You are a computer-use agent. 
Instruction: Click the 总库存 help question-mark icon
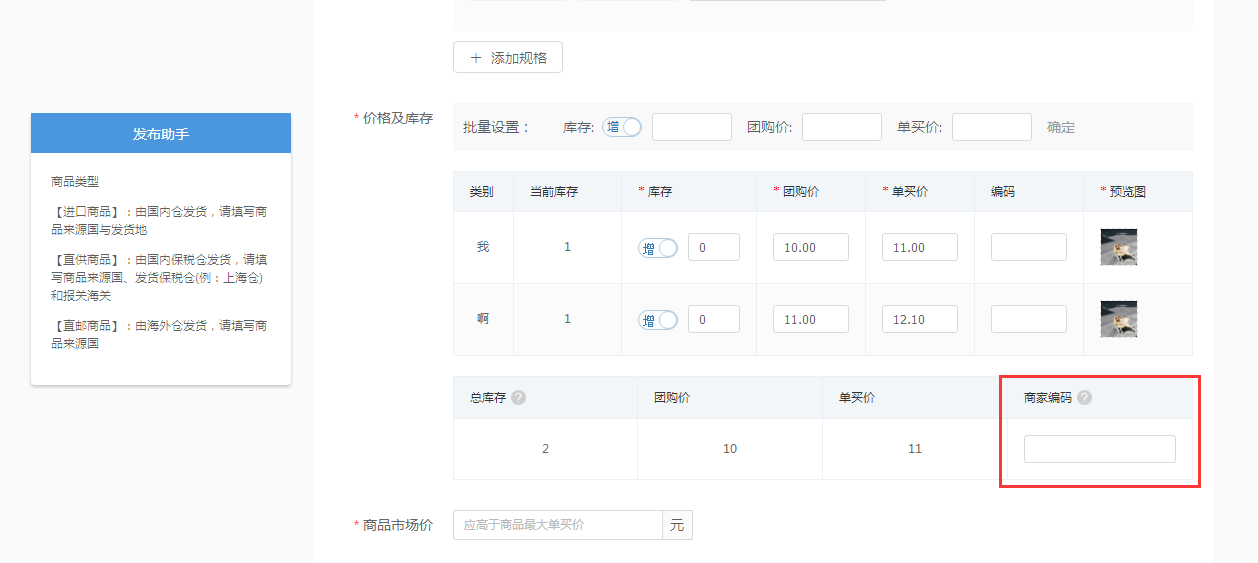click(x=518, y=397)
